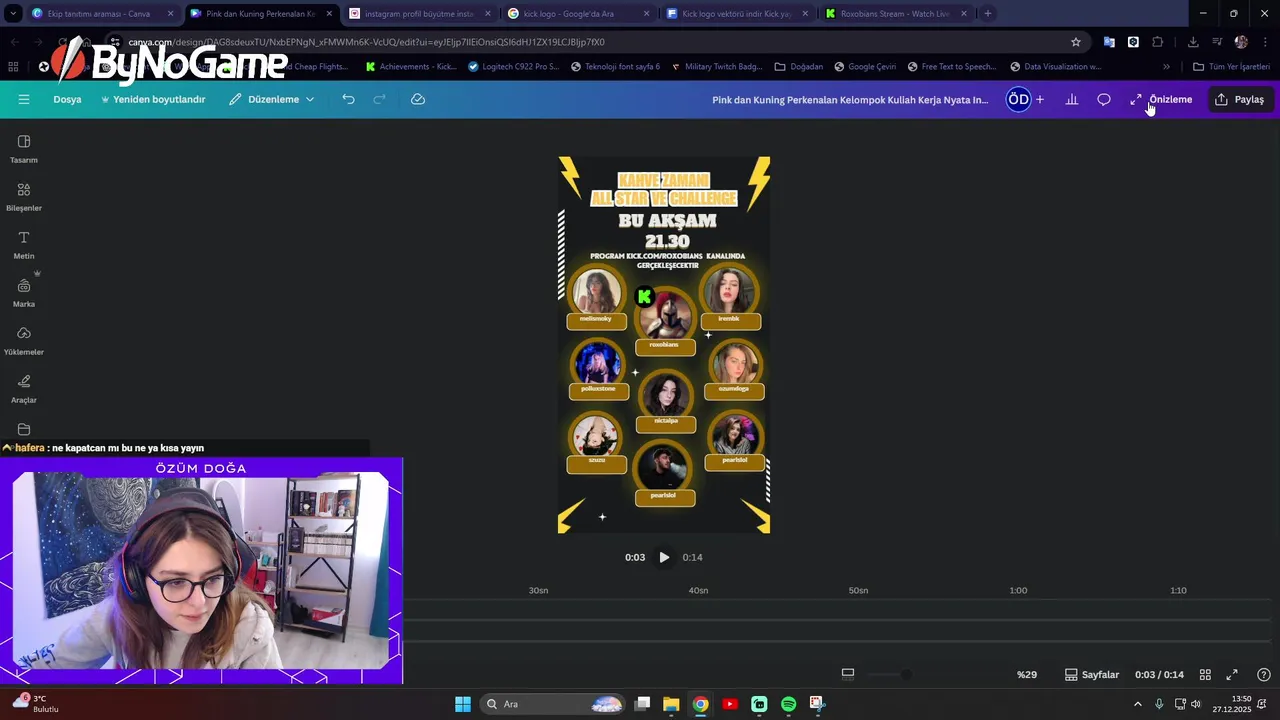Open Chrome downloads icon

tap(1193, 42)
